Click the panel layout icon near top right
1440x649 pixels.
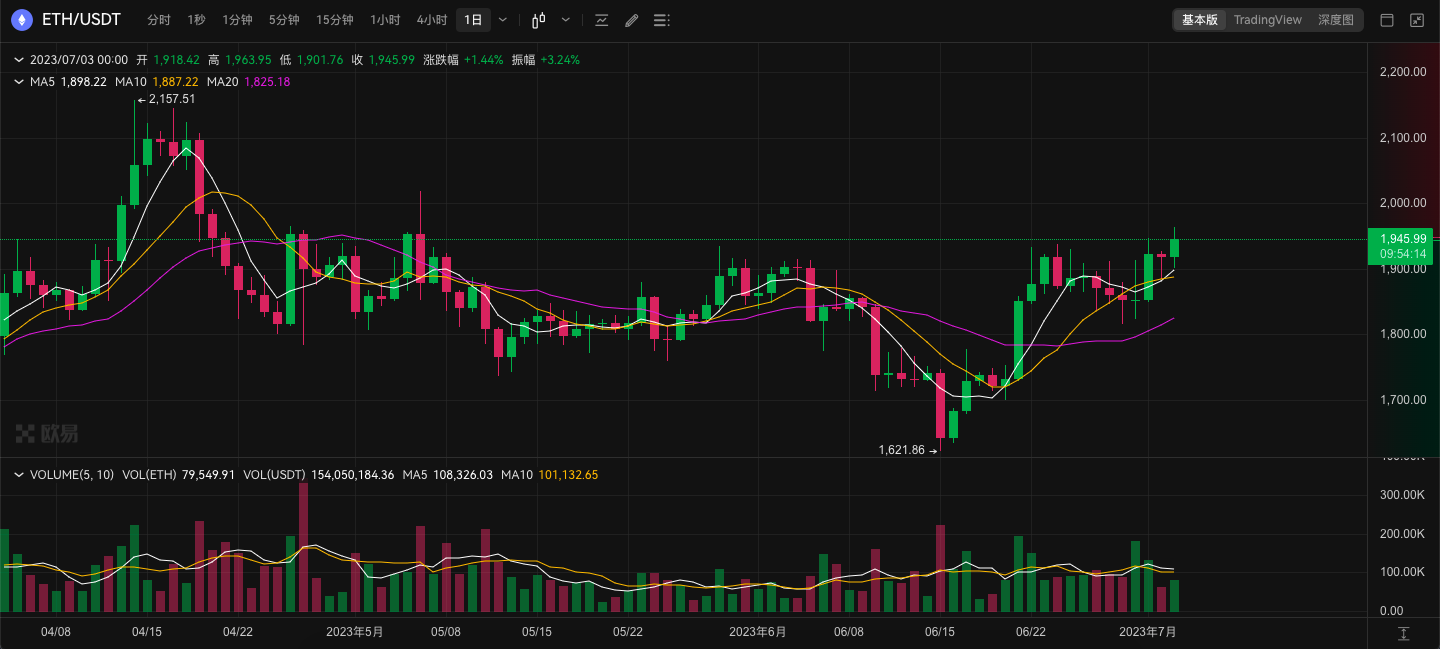point(1386,20)
